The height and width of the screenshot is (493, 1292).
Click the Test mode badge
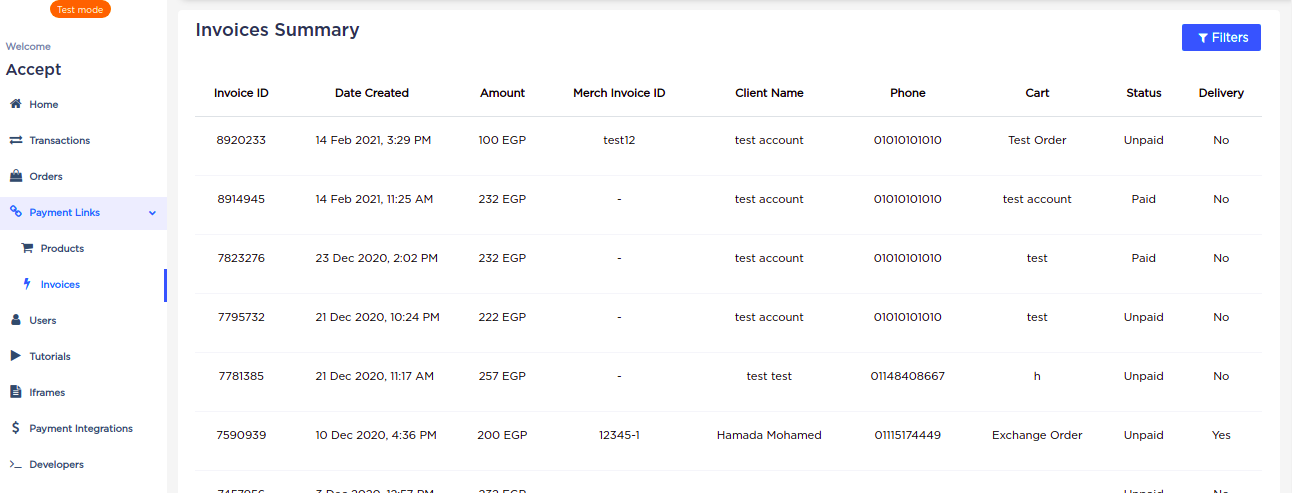click(80, 9)
